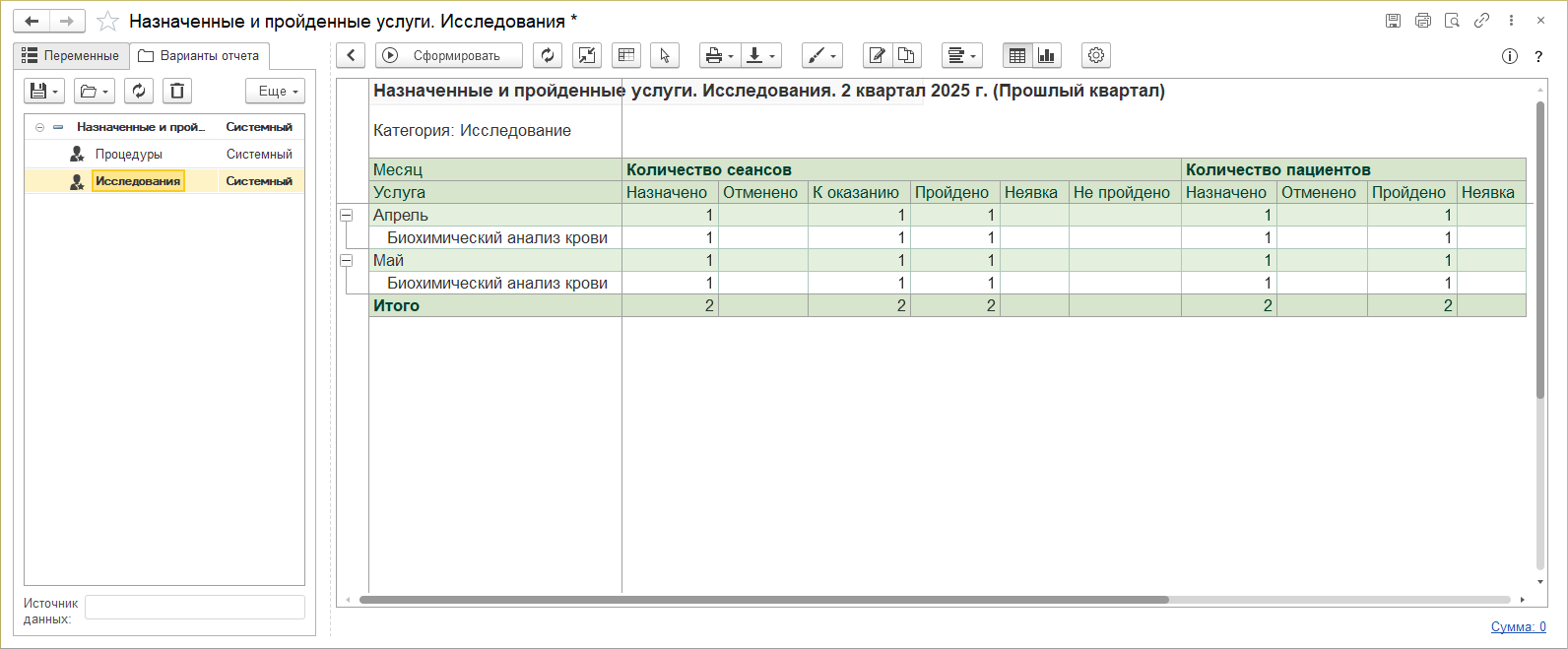Viewport: 1568px width, 649px height.
Task: Add report to favorites with the star icon
Action: [108, 22]
